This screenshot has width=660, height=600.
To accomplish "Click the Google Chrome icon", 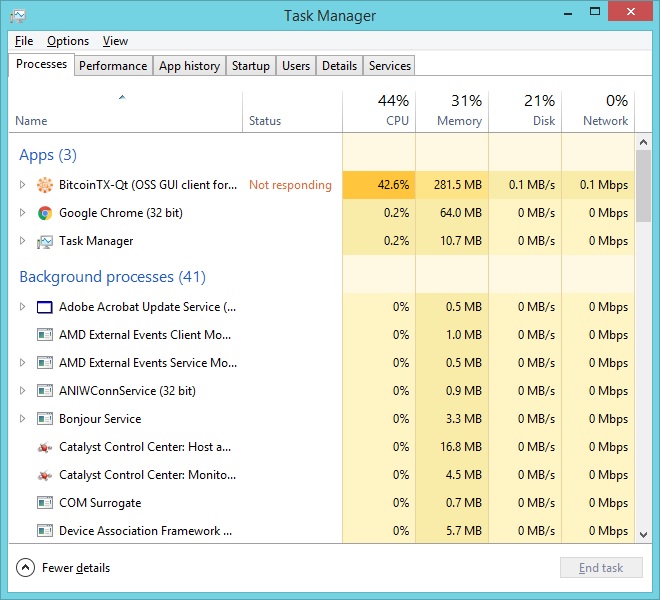I will click(x=45, y=213).
